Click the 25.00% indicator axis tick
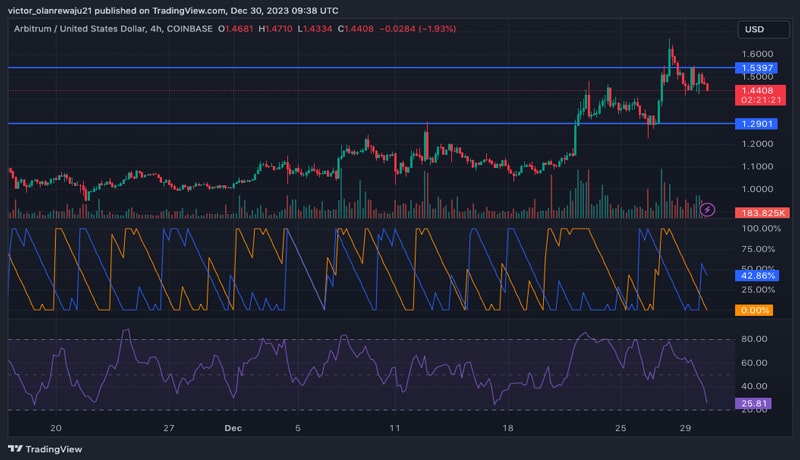The width and height of the screenshot is (800, 460). 758,290
